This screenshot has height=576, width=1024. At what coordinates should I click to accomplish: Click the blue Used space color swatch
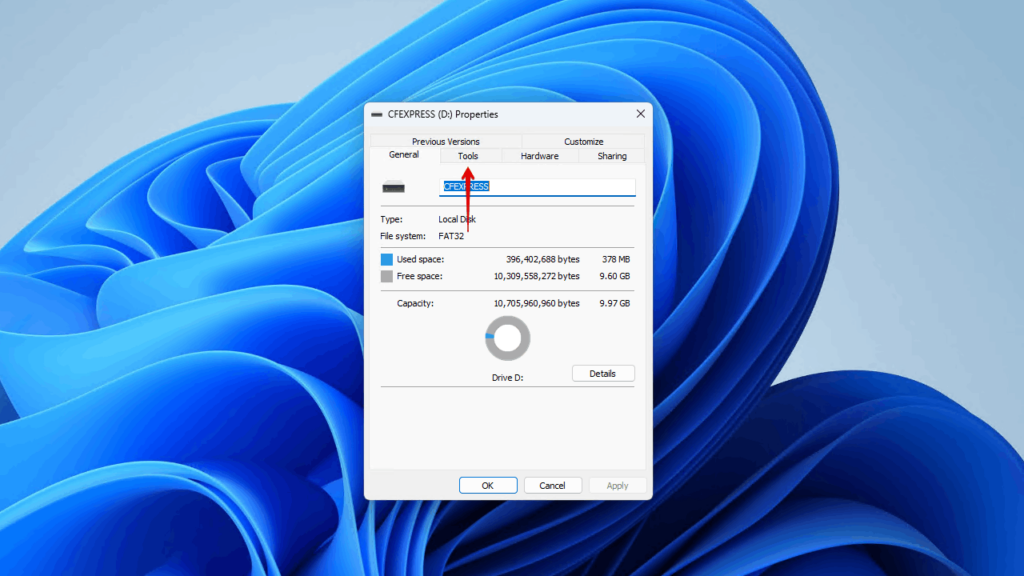click(x=387, y=259)
